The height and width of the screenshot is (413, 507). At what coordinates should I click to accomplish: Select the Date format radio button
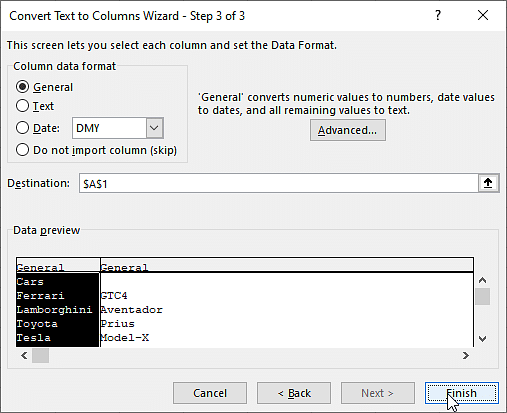(22, 128)
